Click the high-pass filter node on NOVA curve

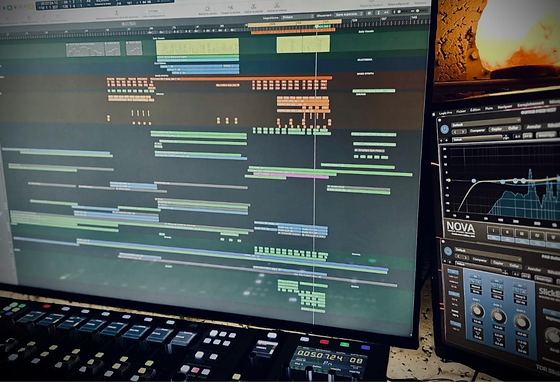click(x=474, y=181)
